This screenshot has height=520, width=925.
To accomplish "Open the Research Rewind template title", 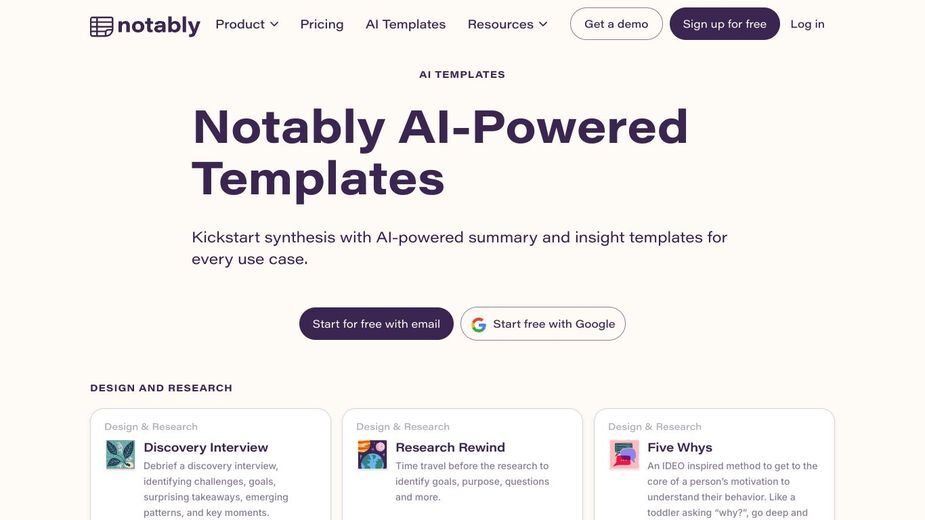I will click(450, 447).
